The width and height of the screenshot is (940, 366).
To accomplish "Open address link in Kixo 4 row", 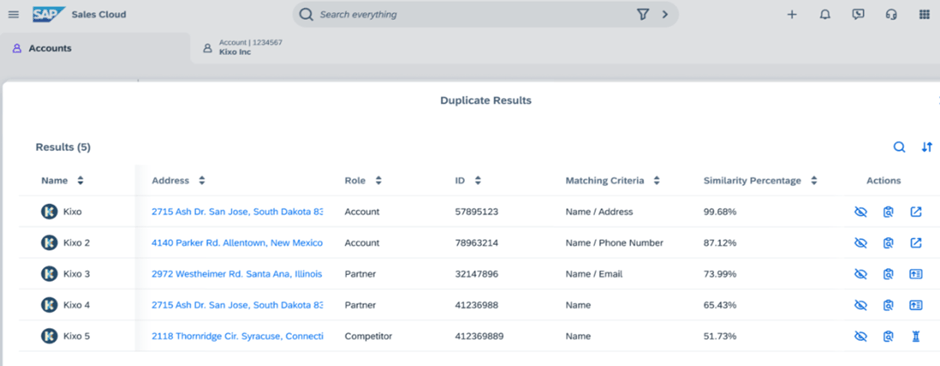I will [237, 305].
